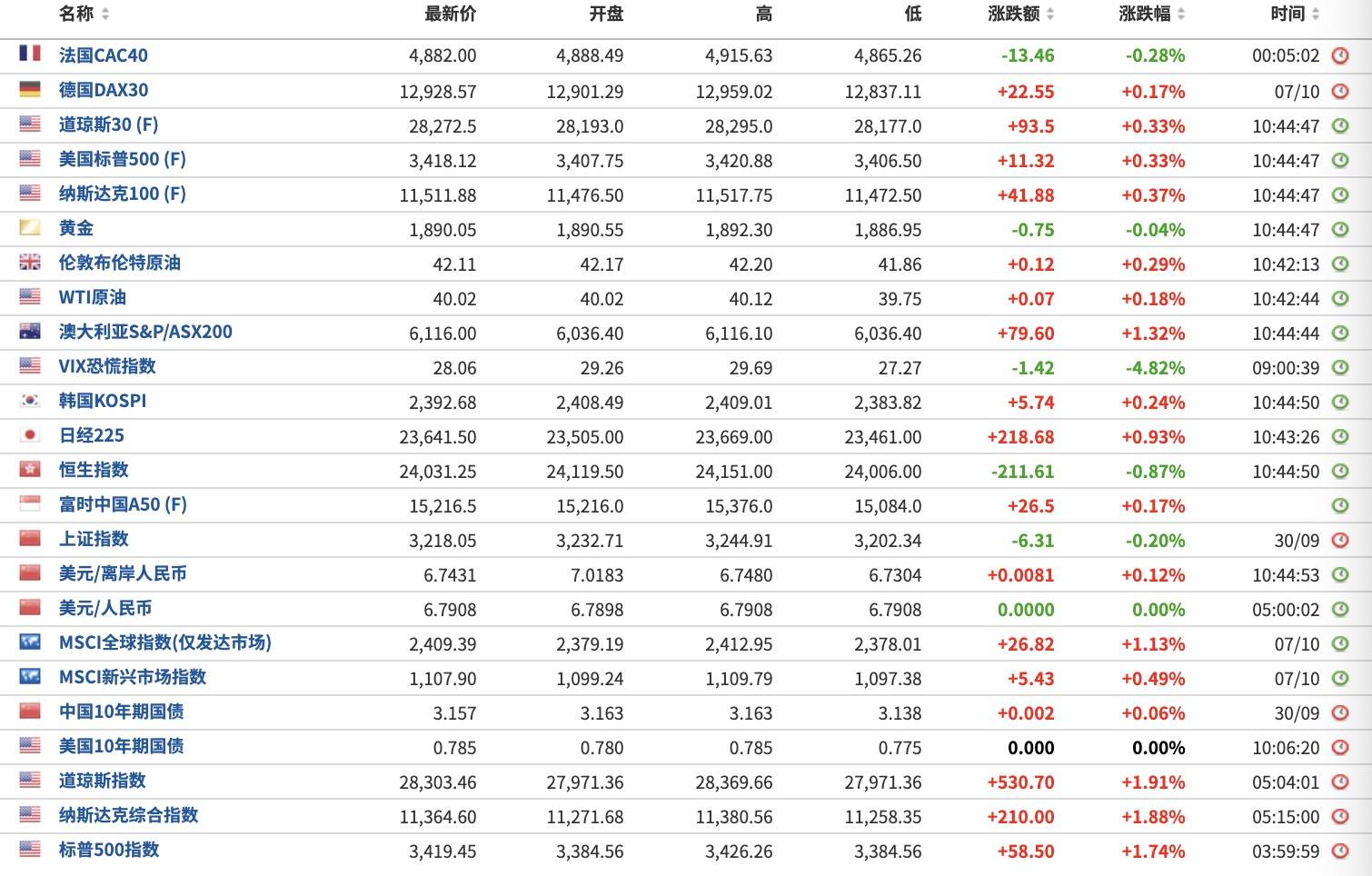Screen dimensions: 1372x876
Task: Click the green clock icon for 伦敦布伦特原油
Action: [1340, 264]
